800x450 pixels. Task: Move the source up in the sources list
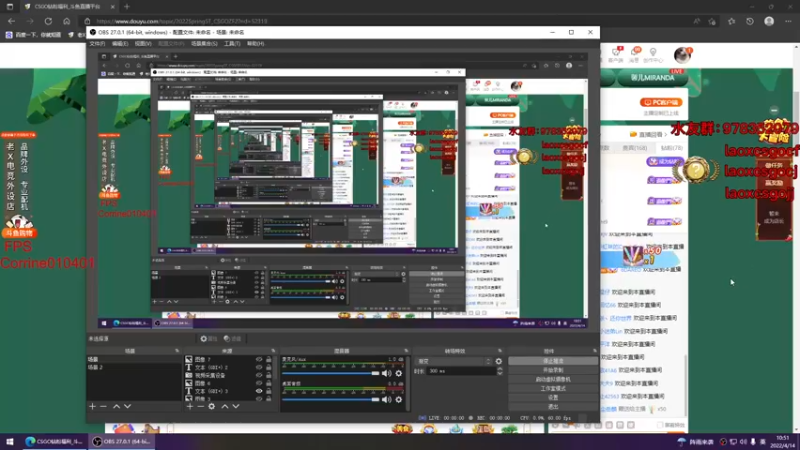click(x=224, y=407)
